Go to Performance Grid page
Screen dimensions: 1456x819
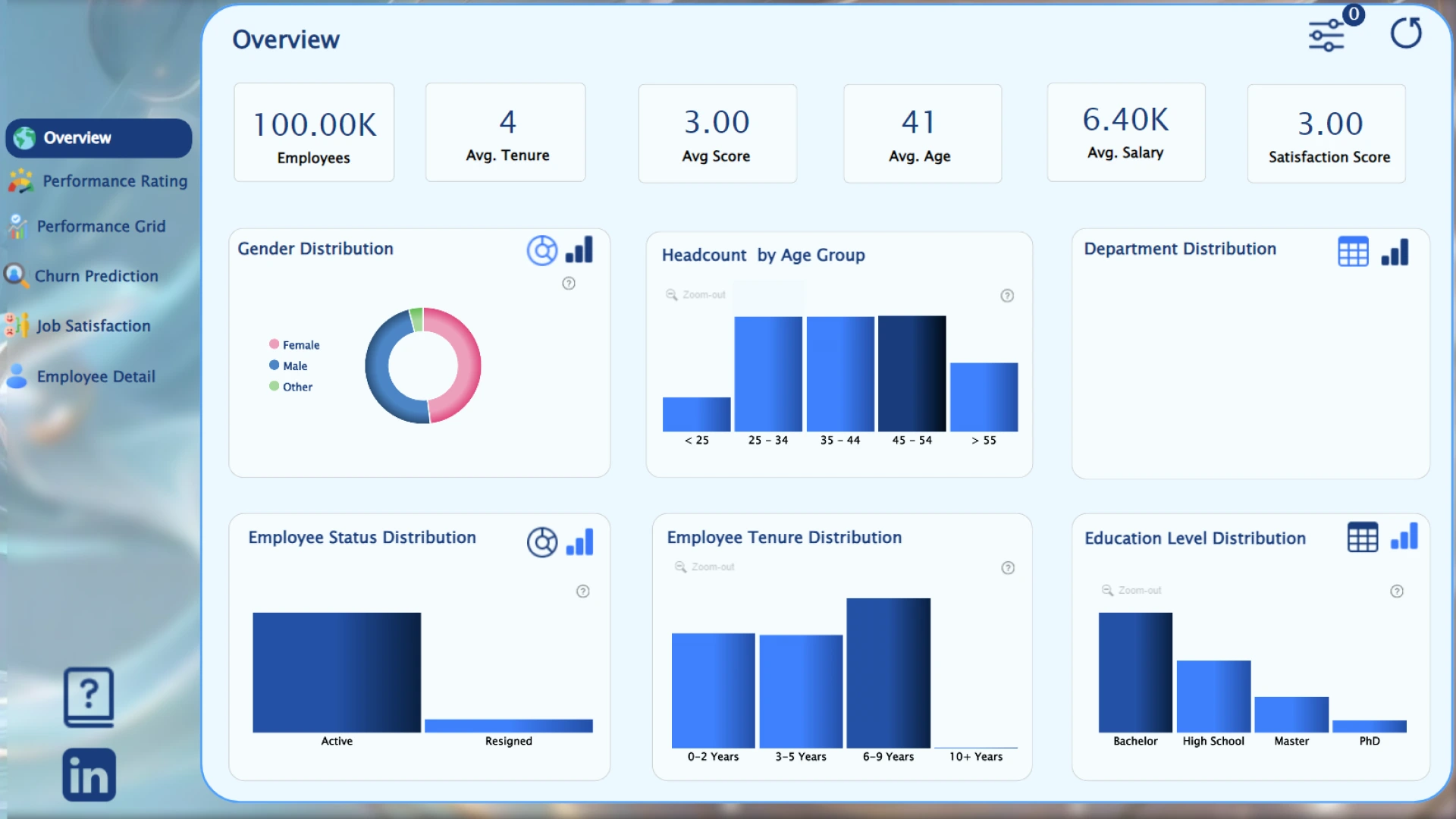pyautogui.click(x=101, y=227)
